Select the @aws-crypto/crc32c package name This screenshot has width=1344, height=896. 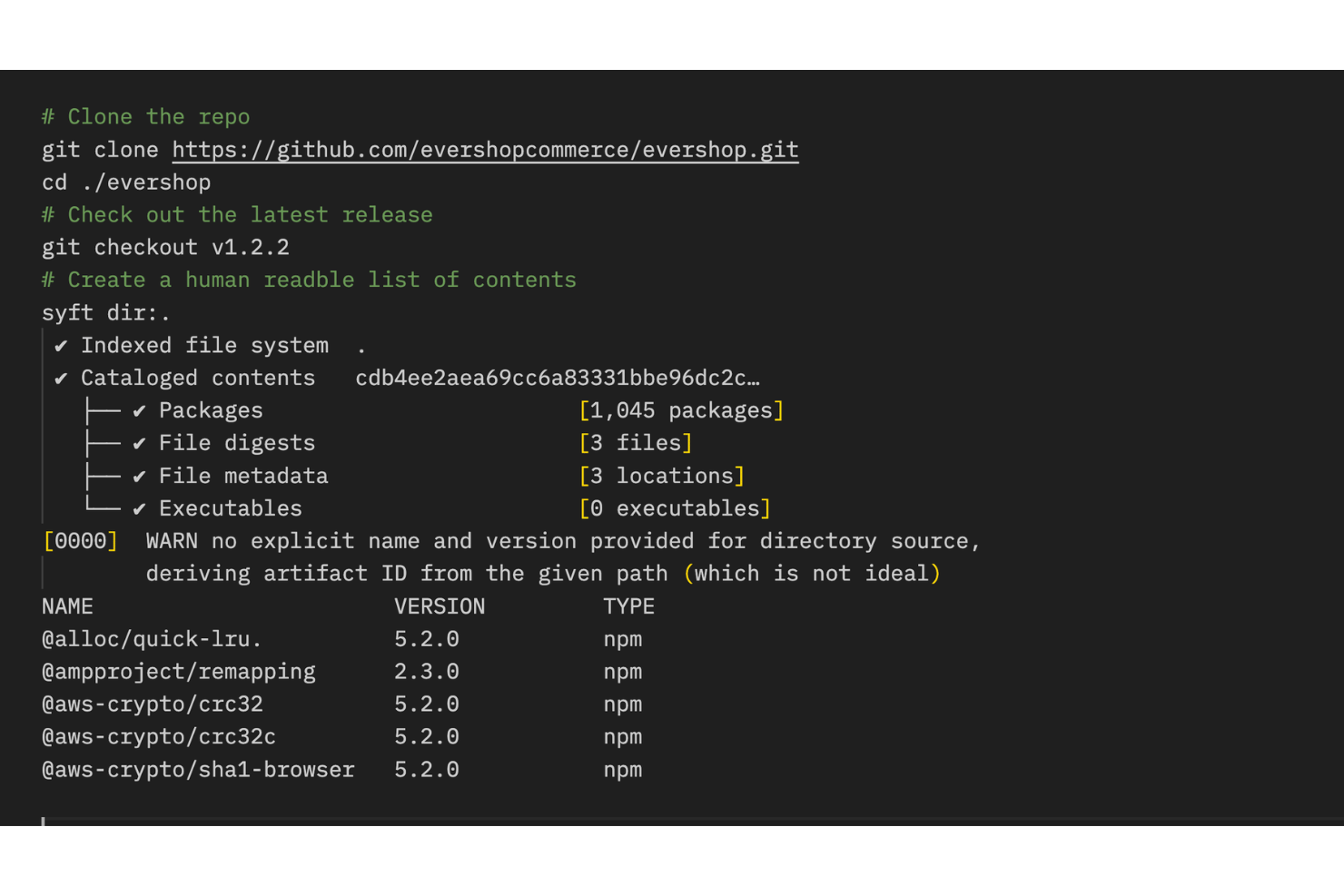pos(159,738)
